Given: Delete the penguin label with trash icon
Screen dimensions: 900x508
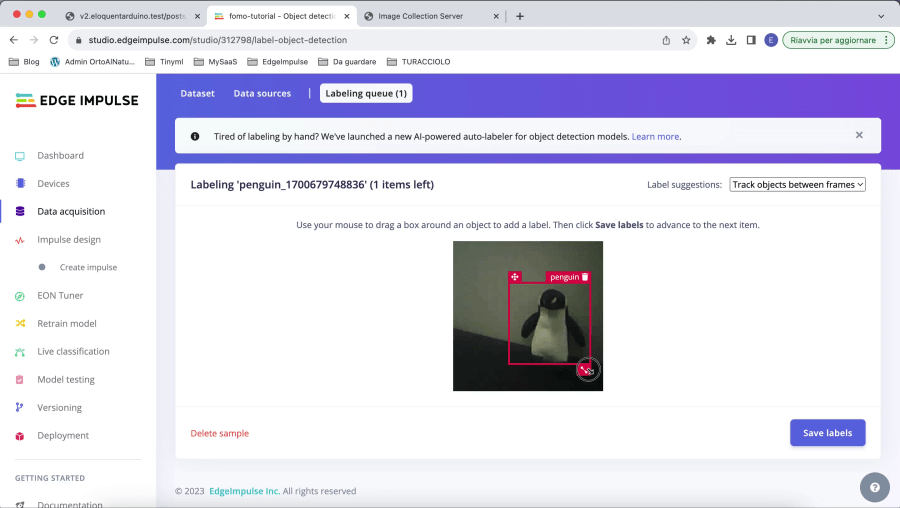Looking at the screenshot, I should (x=585, y=277).
